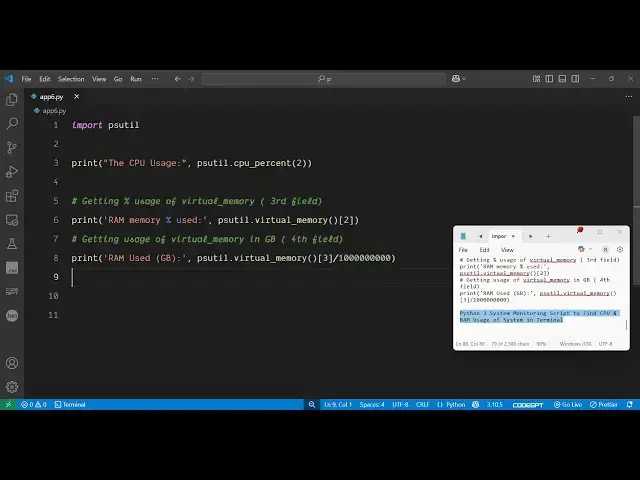The image size is (640, 480).
Task: Toggle the Primary Side Bar
Action: pos(549,79)
